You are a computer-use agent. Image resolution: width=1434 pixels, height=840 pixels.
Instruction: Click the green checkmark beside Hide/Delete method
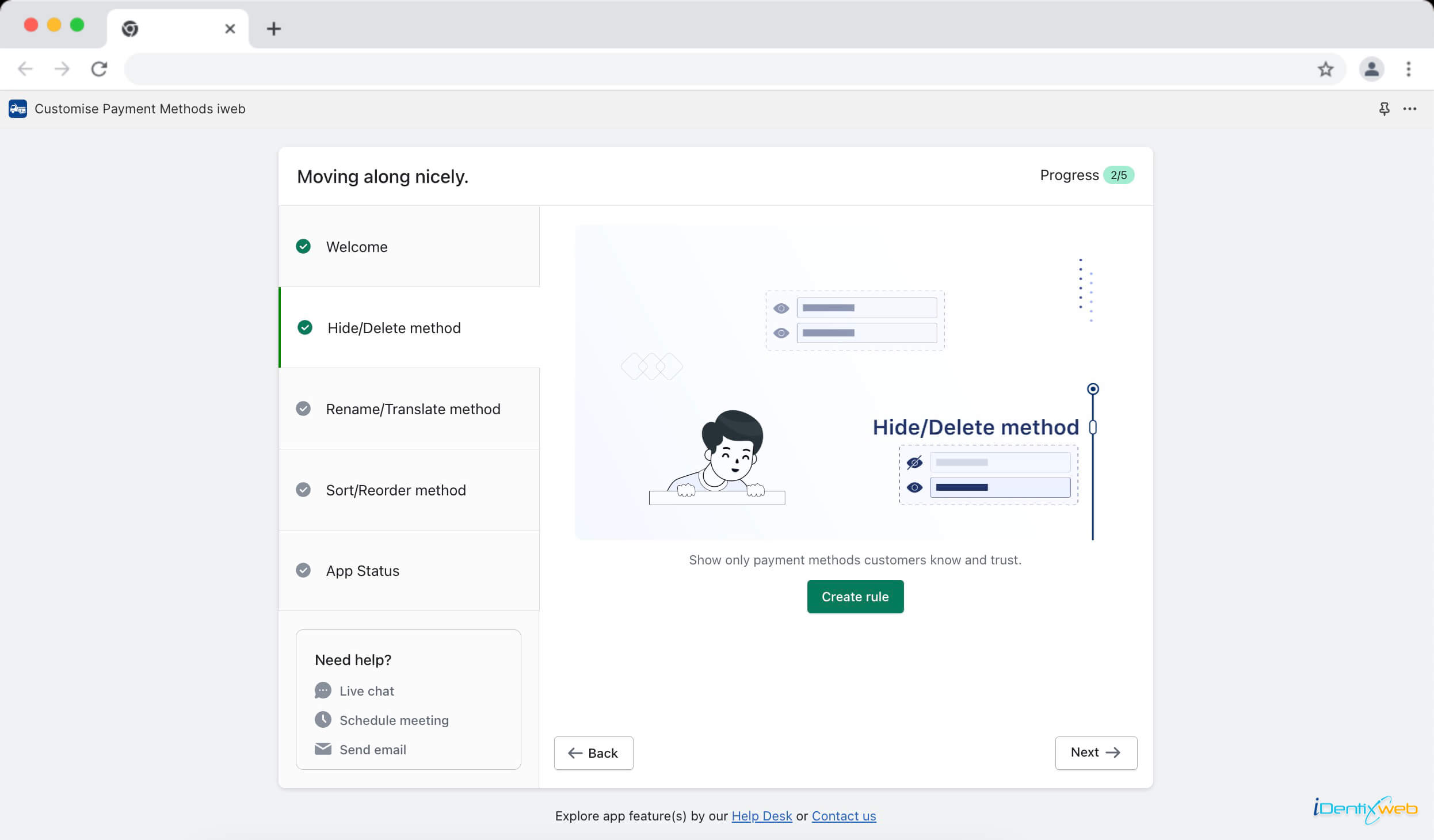(x=305, y=327)
